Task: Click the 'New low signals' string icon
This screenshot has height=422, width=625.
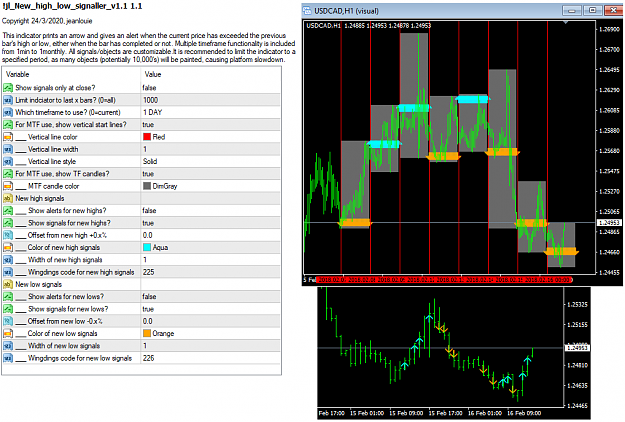Action: [8, 284]
